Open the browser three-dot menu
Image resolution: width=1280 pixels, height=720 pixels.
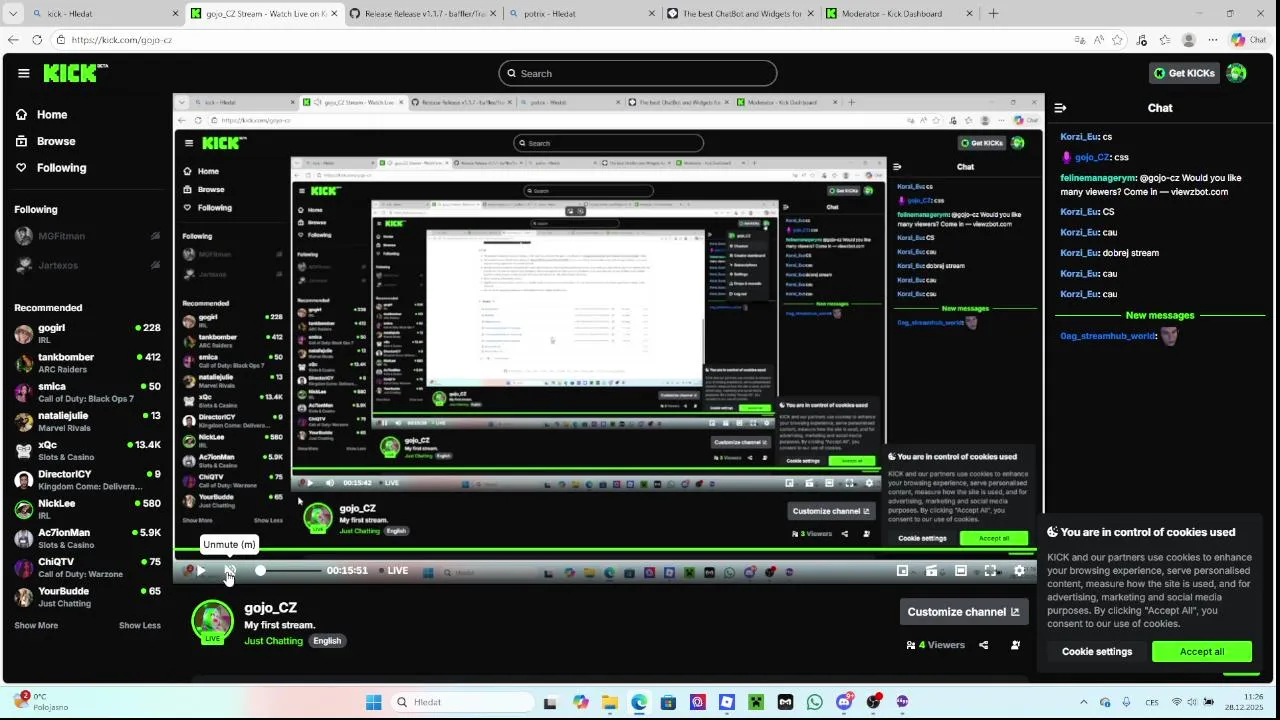(x=1213, y=40)
